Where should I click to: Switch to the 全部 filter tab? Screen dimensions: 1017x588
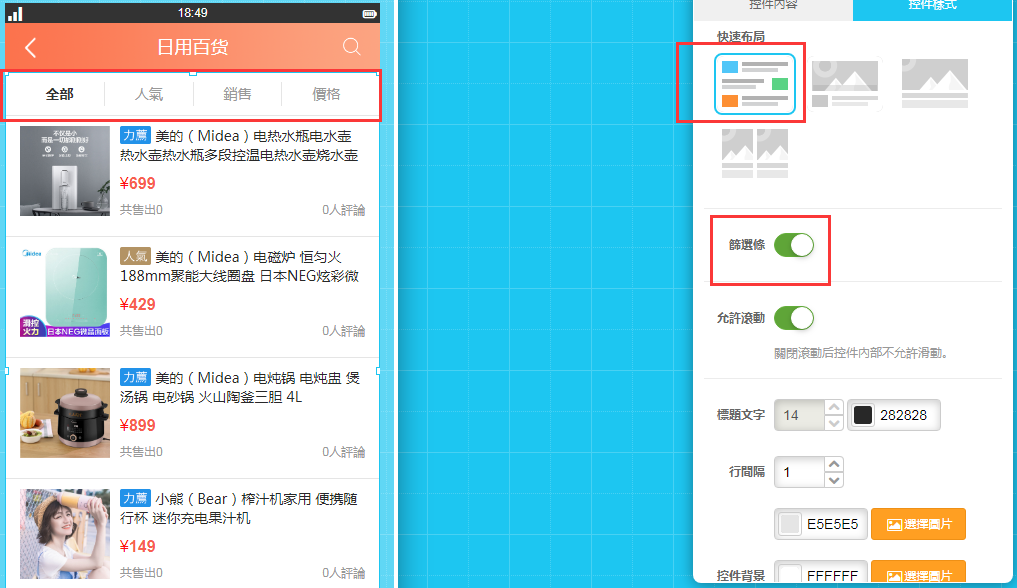60,95
